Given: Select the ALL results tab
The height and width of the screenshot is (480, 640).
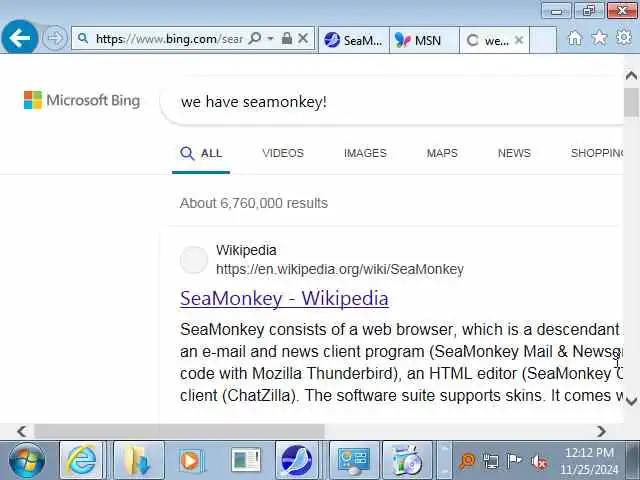Looking at the screenshot, I should [x=201, y=153].
